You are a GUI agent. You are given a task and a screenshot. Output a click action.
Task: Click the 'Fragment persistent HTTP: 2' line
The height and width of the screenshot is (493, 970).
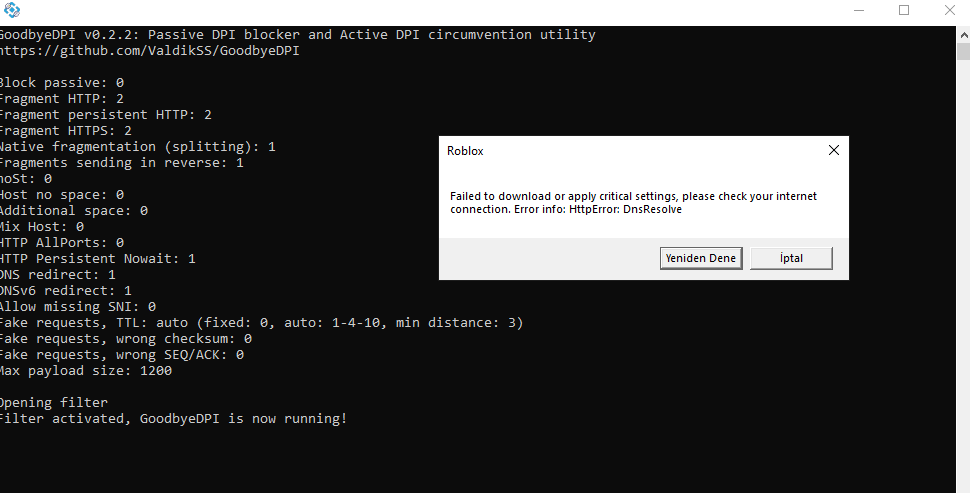105,114
